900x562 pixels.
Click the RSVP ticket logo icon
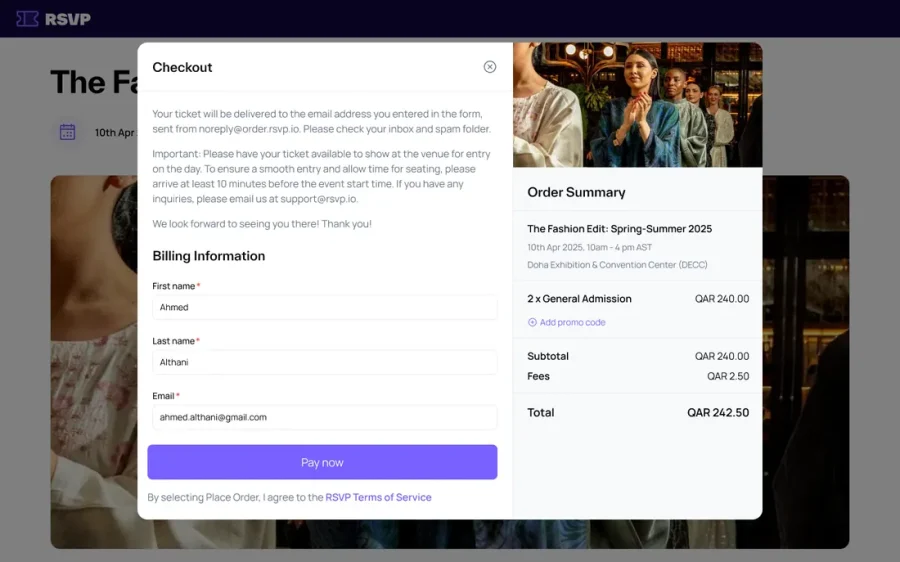tap(27, 19)
